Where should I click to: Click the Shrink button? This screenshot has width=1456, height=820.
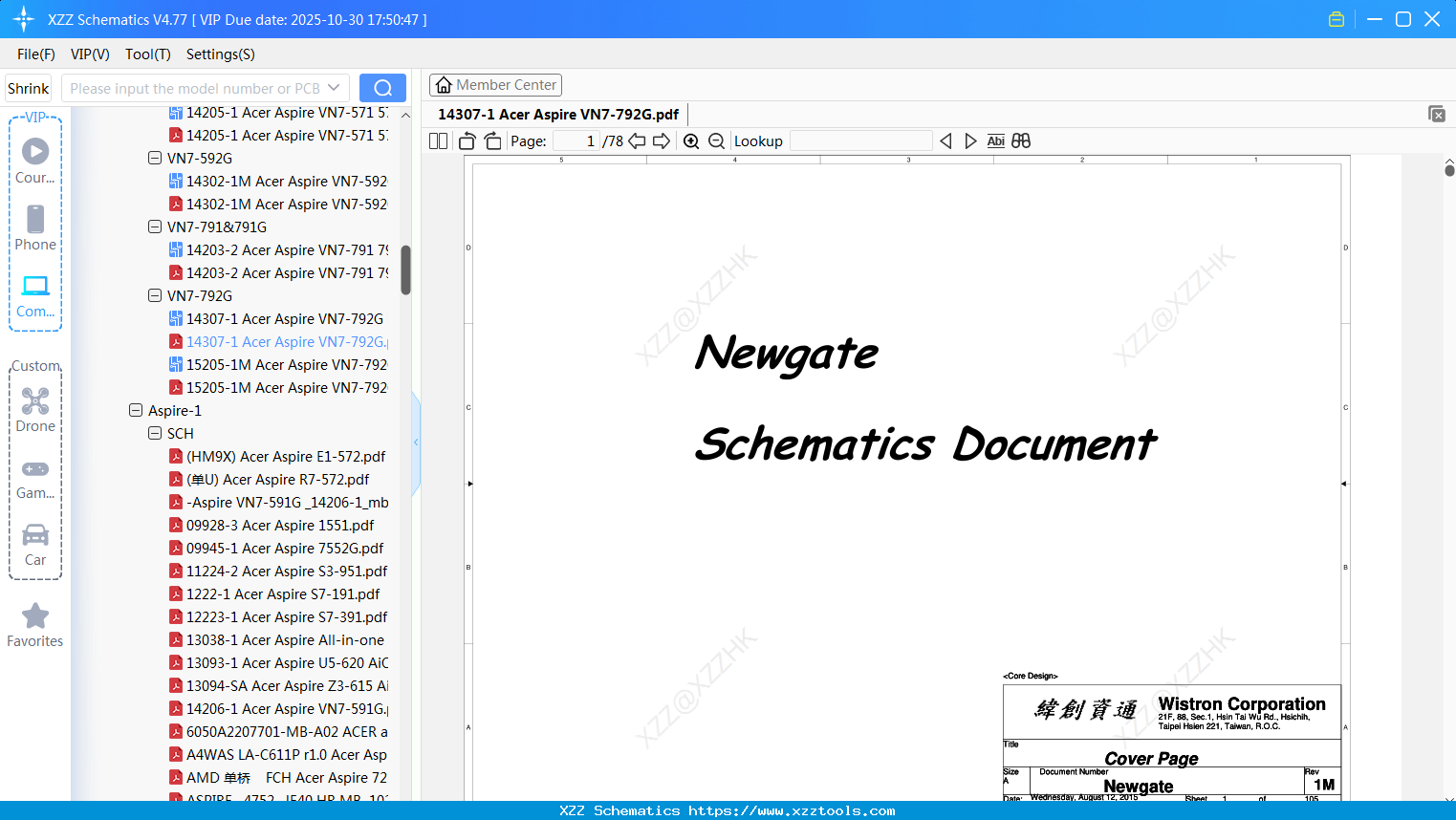[28, 88]
